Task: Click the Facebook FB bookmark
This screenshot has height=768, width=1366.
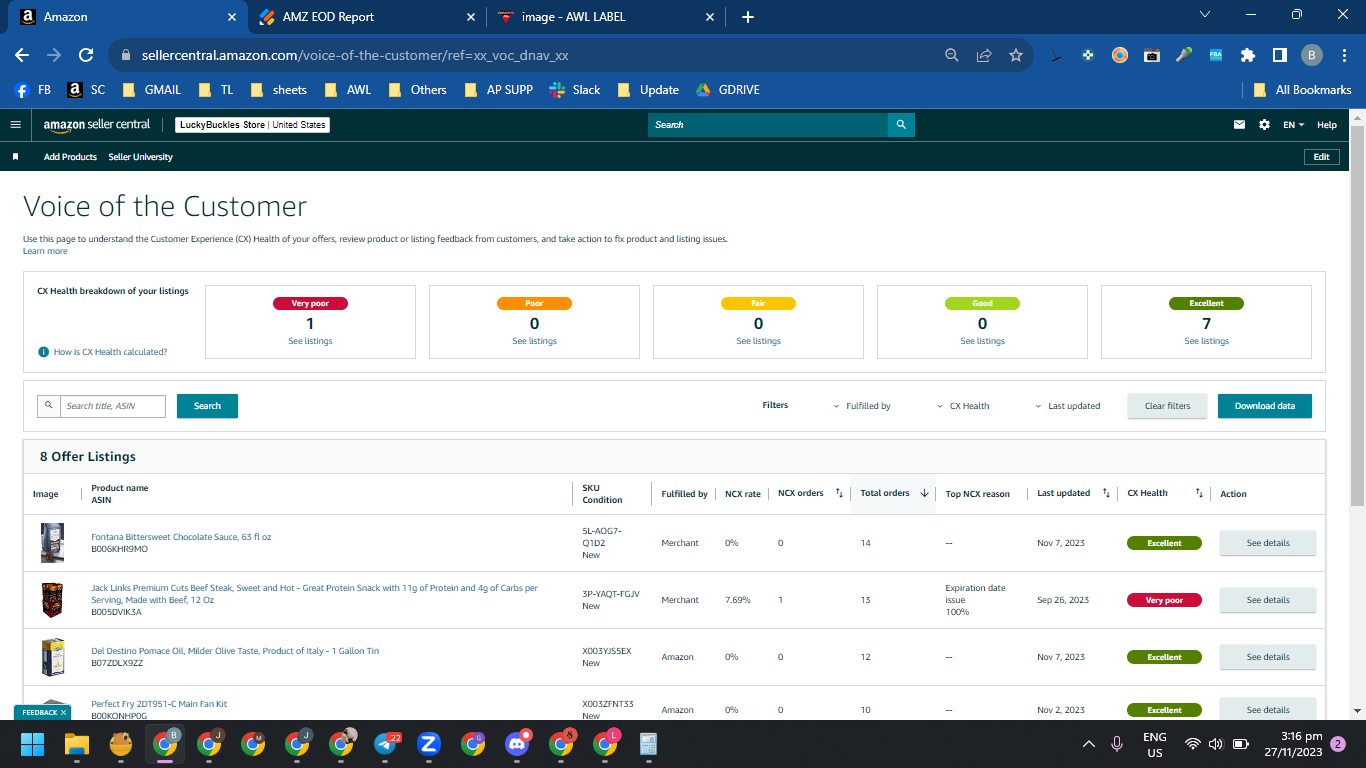Action: [x=32, y=90]
